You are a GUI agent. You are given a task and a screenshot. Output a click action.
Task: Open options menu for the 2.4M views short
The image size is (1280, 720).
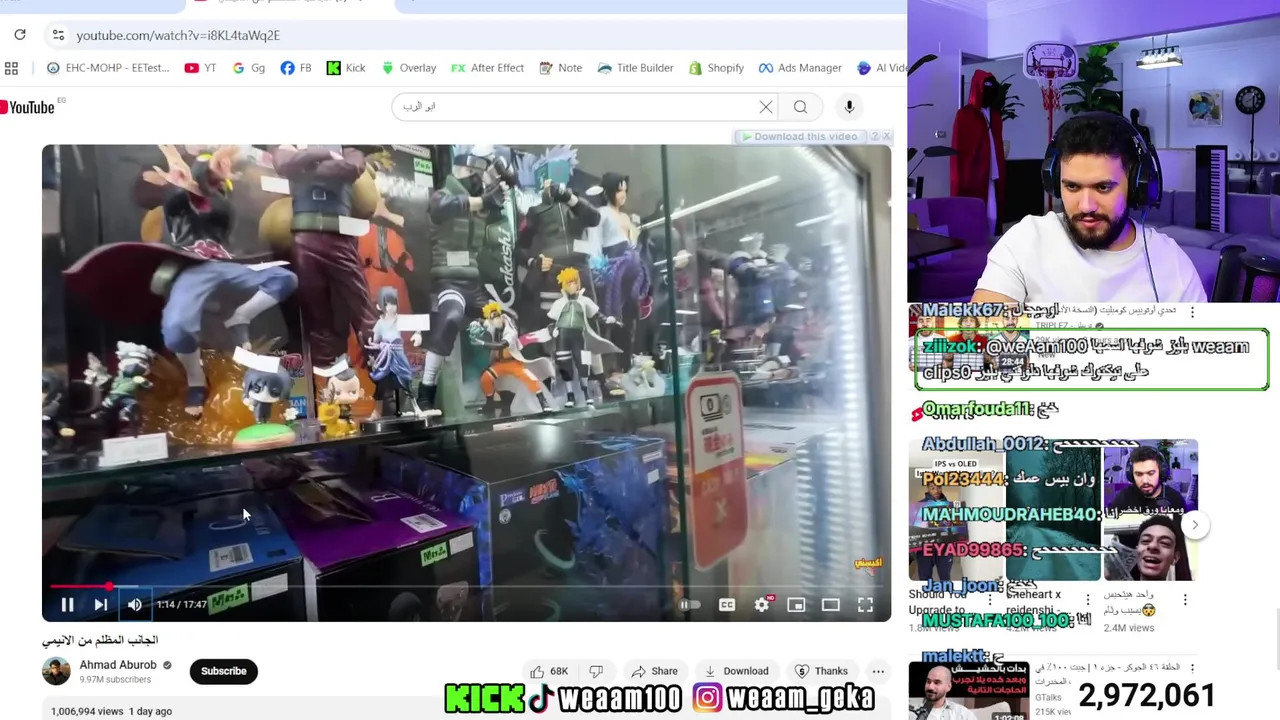(1185, 600)
